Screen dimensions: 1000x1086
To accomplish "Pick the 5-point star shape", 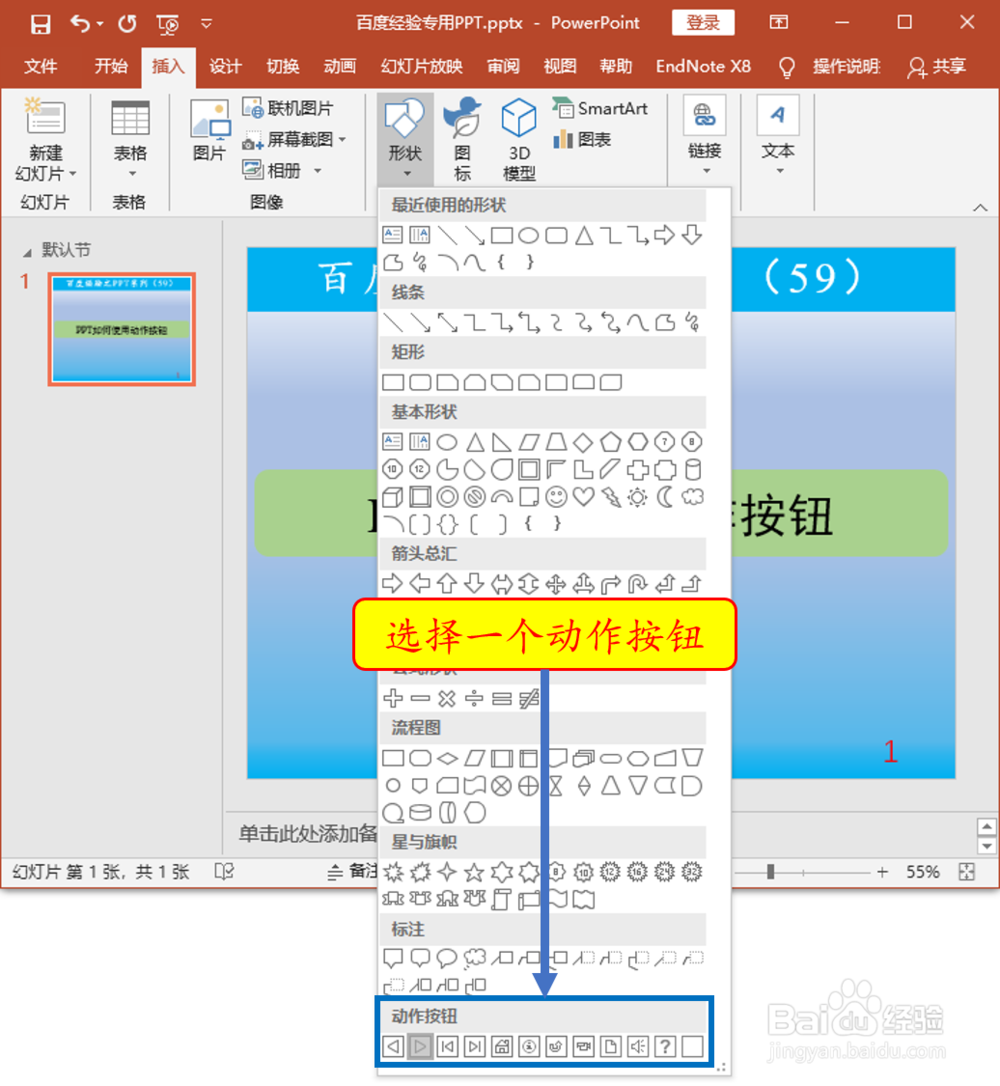I will click(x=474, y=871).
